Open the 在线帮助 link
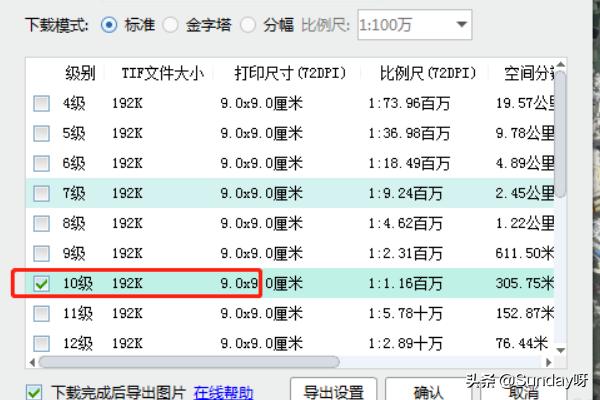Viewport: 600px width, 400px height. click(x=223, y=392)
